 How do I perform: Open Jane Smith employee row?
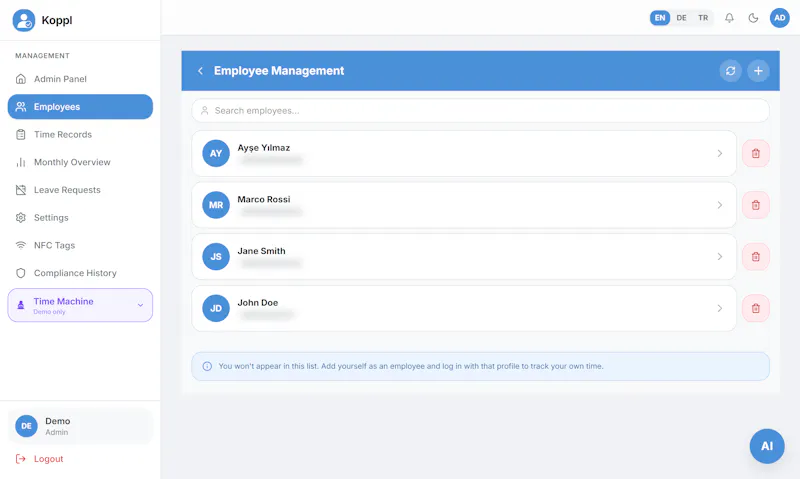464,257
